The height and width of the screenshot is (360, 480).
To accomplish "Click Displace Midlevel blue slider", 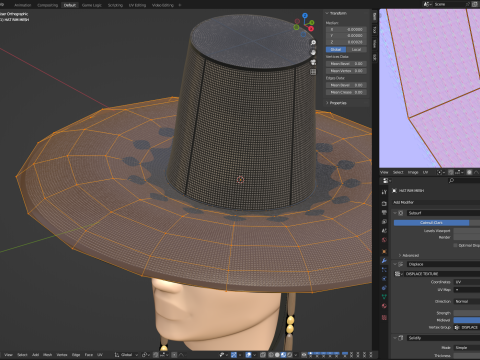I will click(467, 320).
